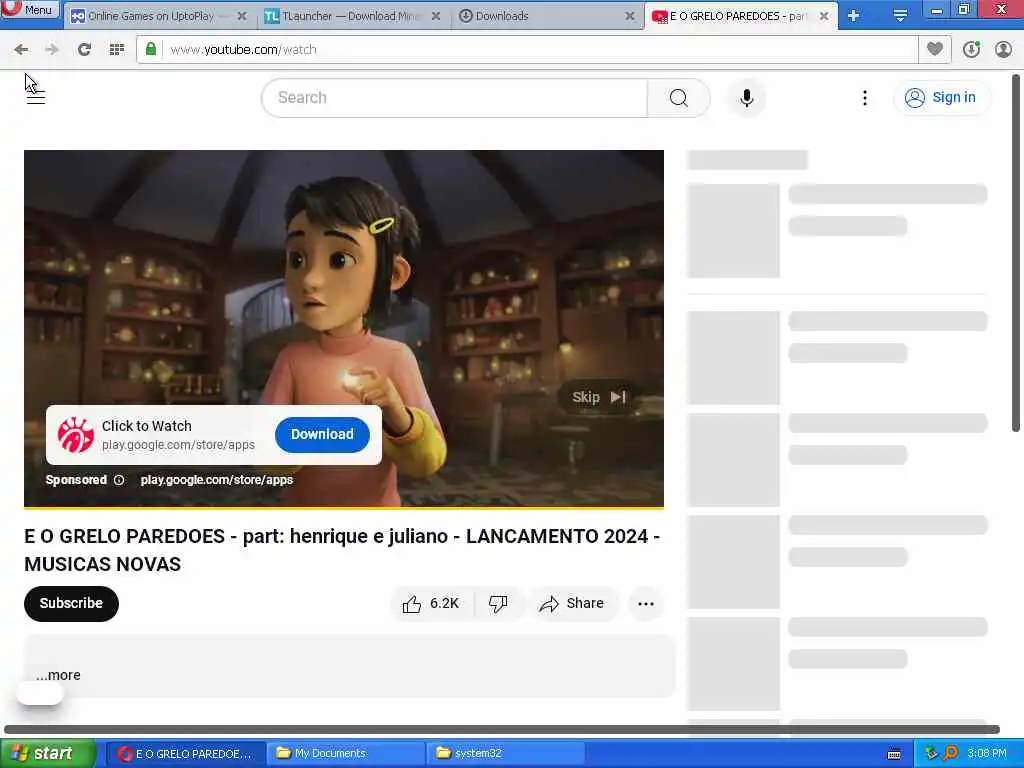This screenshot has height=768, width=1024.
Task: Switch to Online Games on UptoPlay tab
Action: (x=152, y=16)
